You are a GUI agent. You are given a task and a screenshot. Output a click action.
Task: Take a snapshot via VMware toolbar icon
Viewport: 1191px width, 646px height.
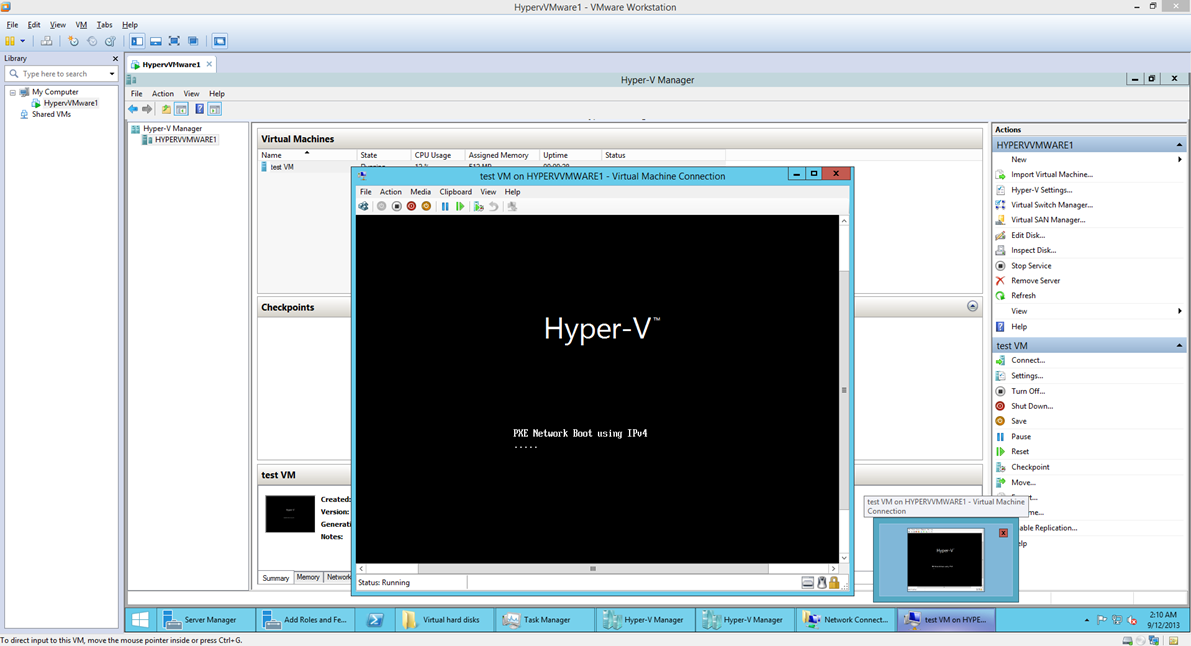(73, 41)
